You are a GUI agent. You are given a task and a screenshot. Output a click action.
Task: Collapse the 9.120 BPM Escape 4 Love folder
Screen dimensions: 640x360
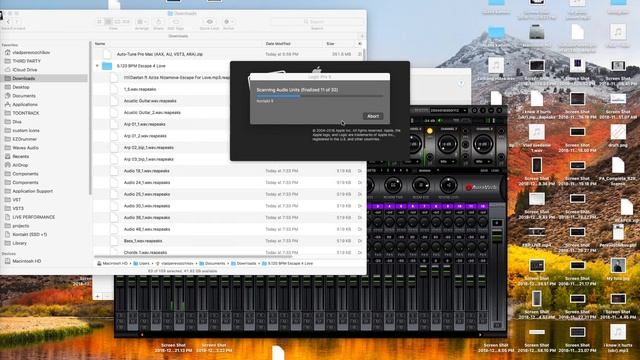[x=97, y=66]
